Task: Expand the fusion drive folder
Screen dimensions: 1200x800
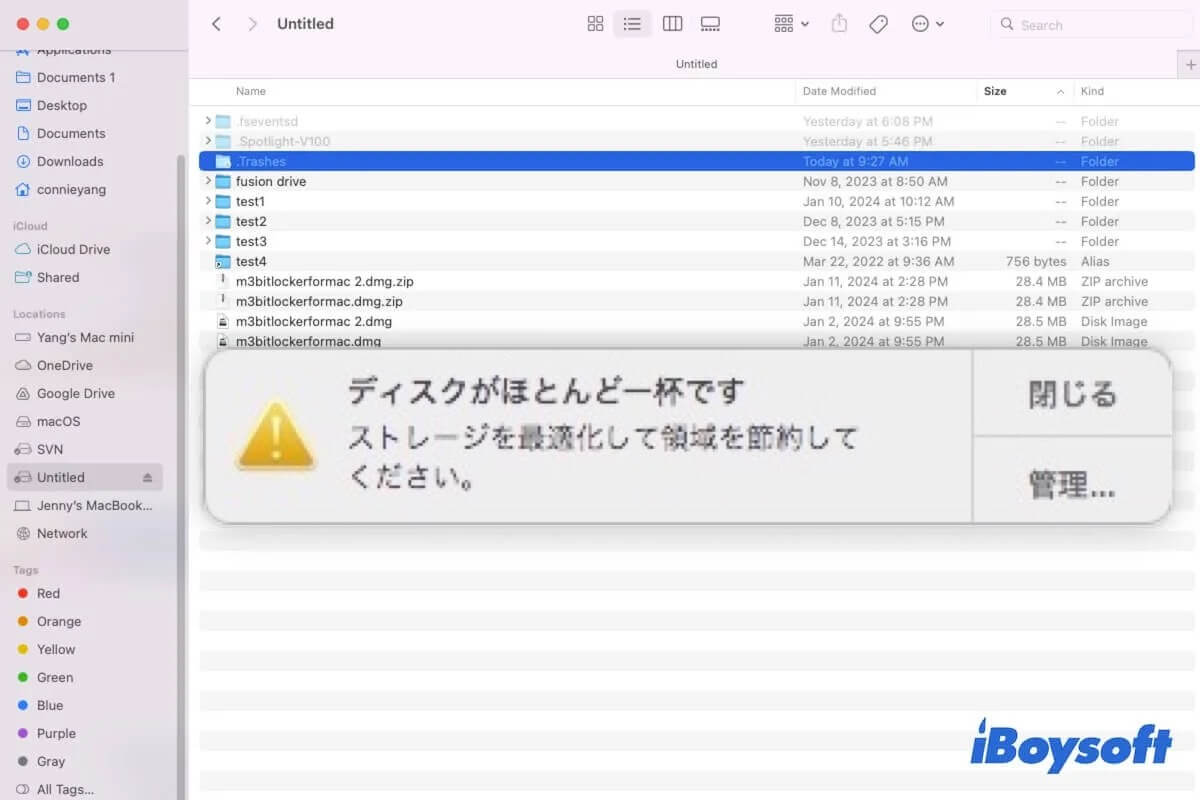Action: click(207, 181)
